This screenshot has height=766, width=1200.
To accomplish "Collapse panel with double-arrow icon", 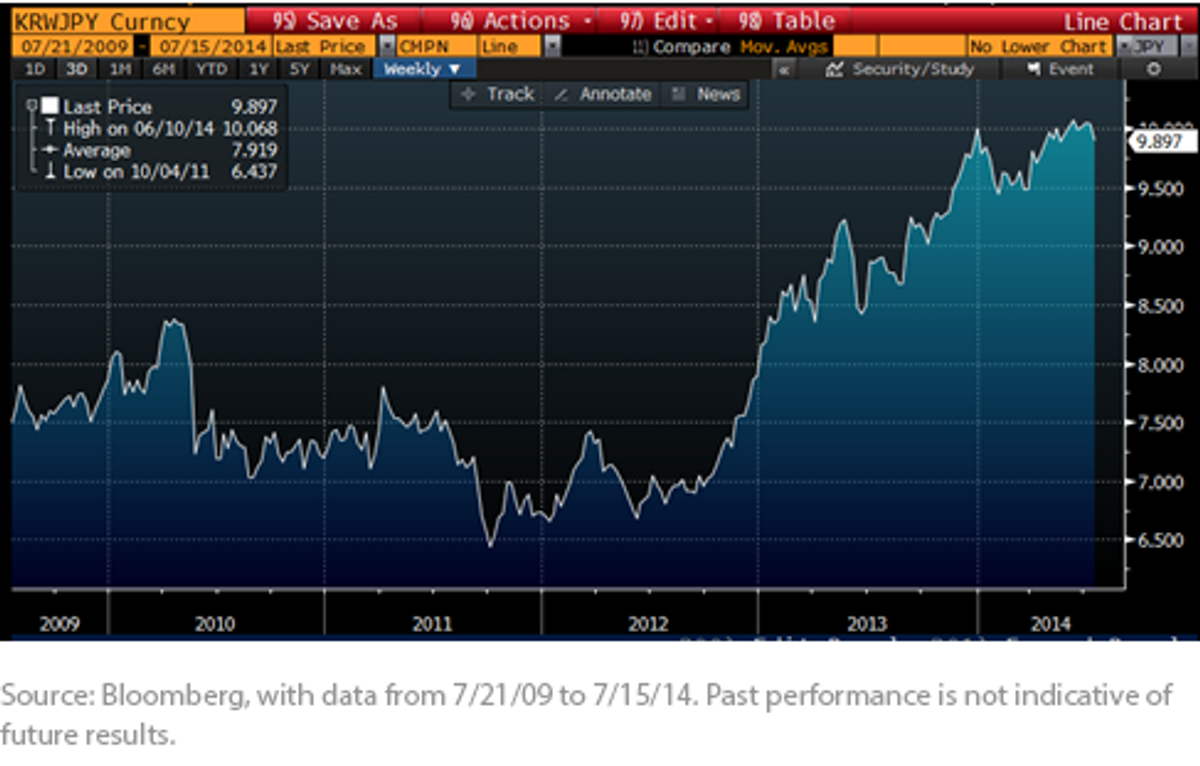I will pos(785,70).
